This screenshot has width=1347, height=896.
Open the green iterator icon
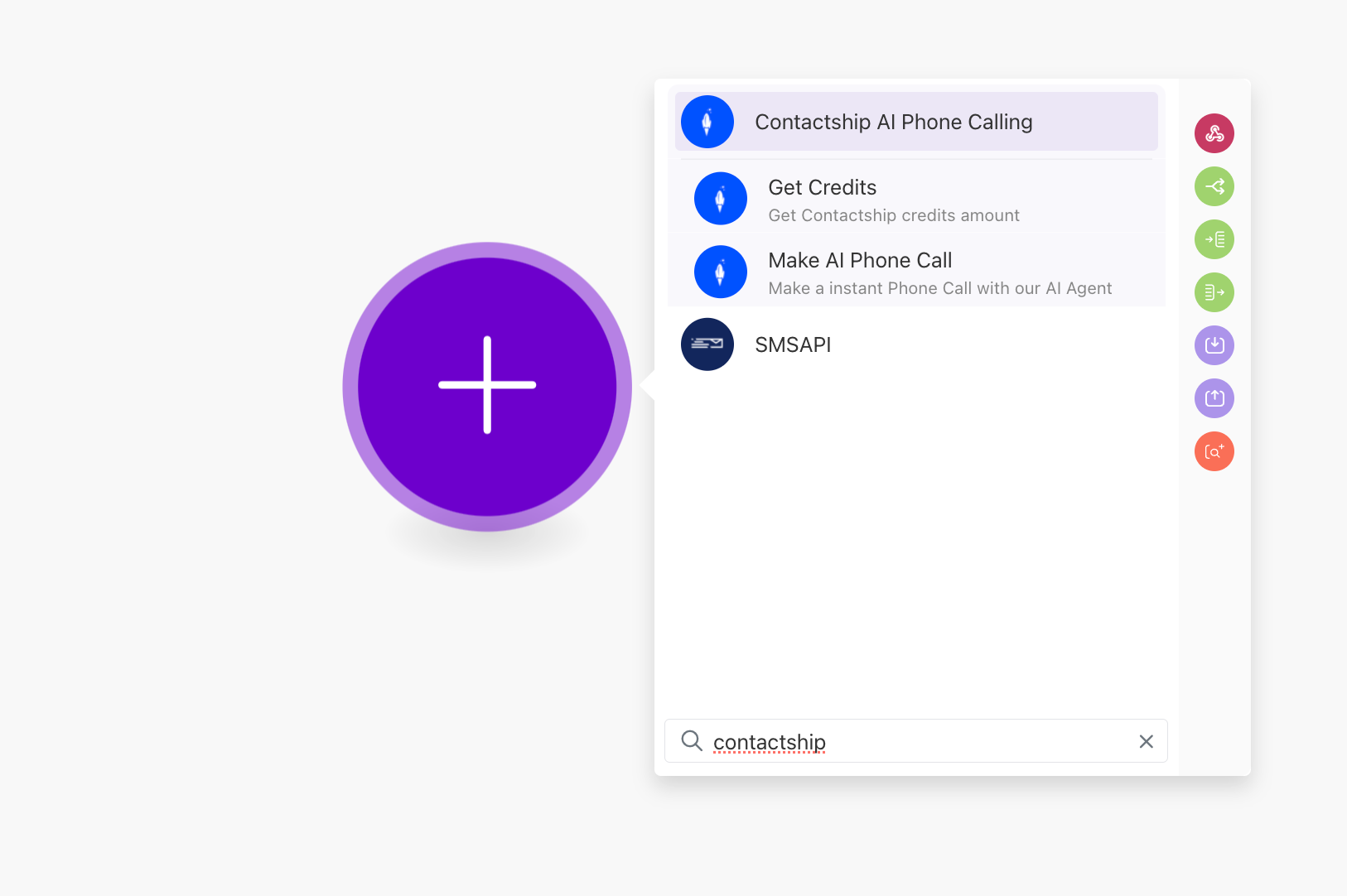point(1214,292)
